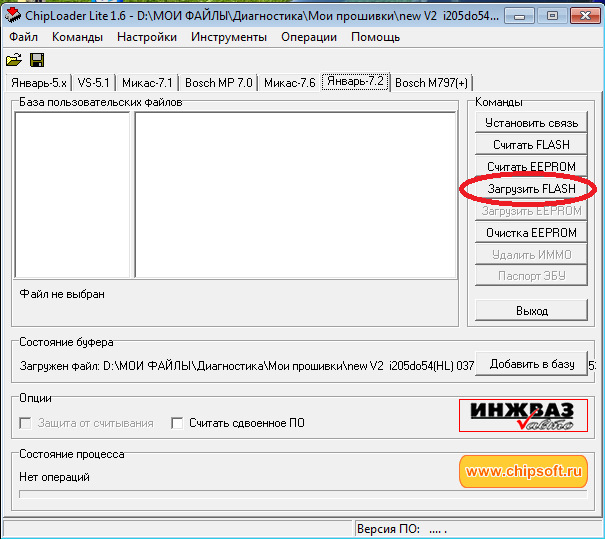Screen dimensions: 605x539
Task: Open the www.chipsoft.ru link banner
Action: 523,471
